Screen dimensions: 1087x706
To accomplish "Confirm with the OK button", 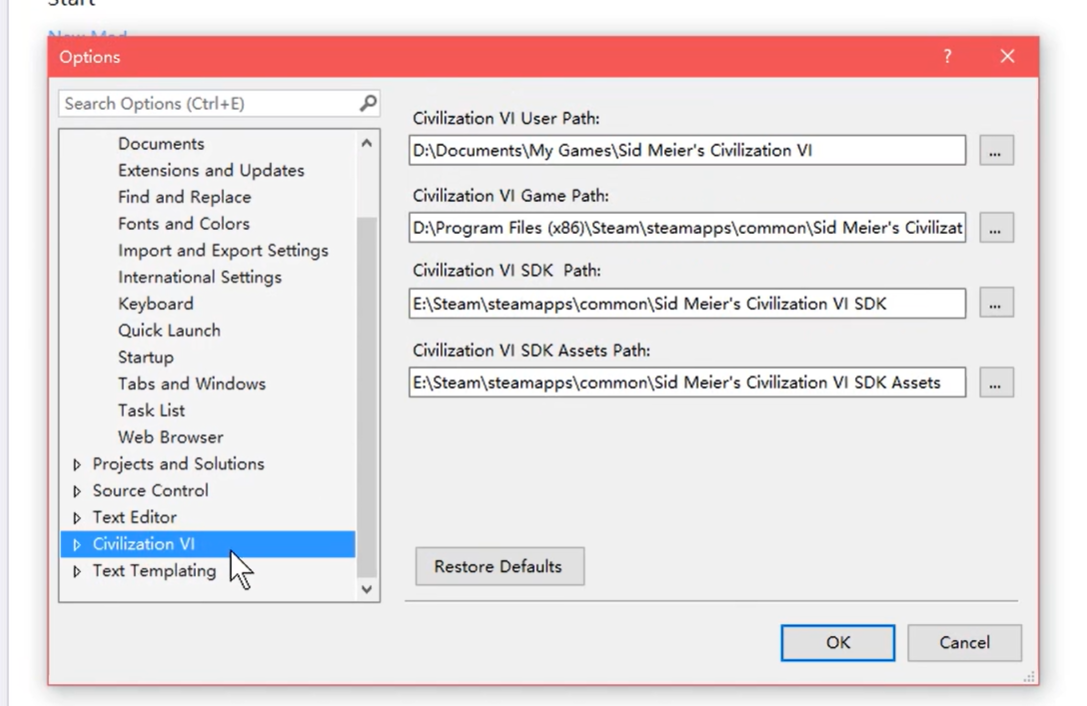I will coord(837,643).
